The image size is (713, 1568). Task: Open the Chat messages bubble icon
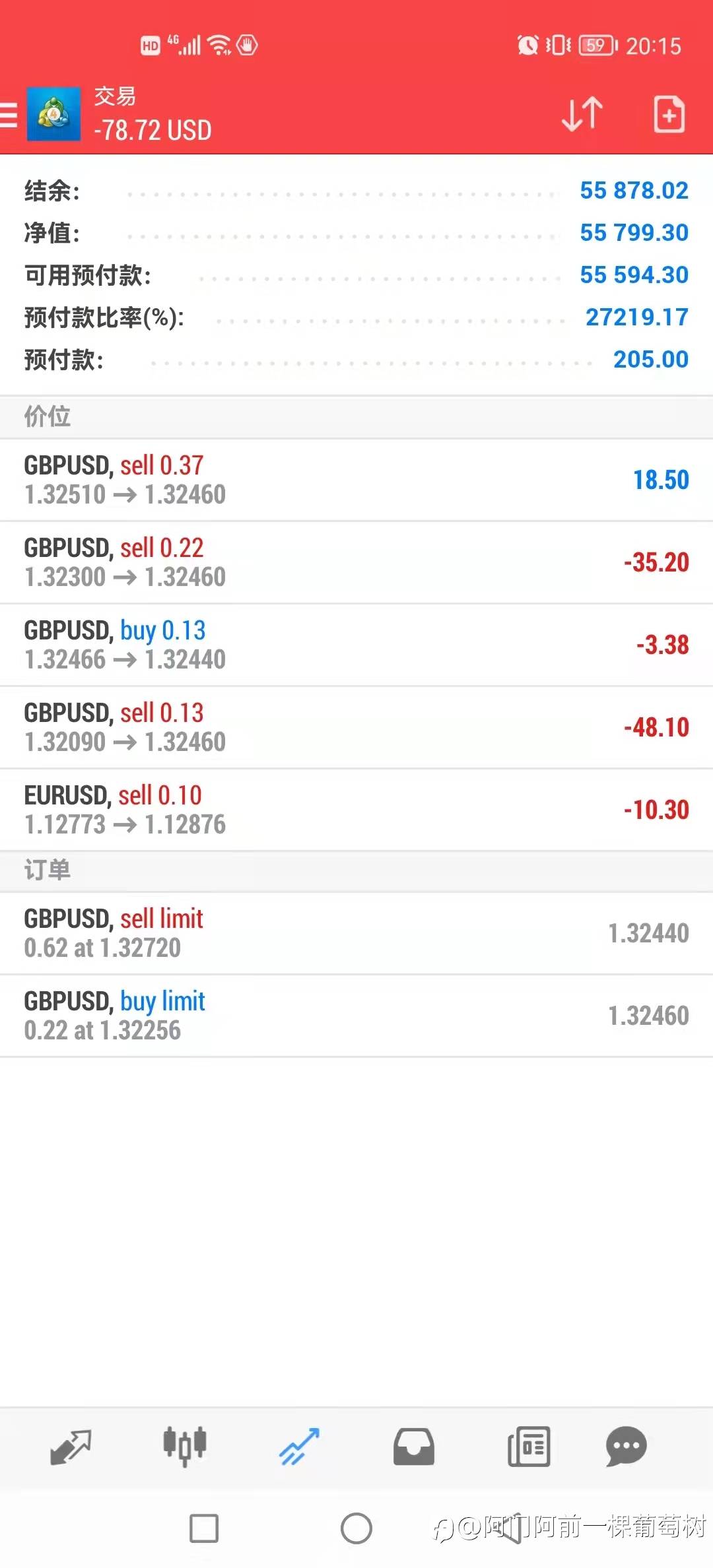(x=626, y=1447)
